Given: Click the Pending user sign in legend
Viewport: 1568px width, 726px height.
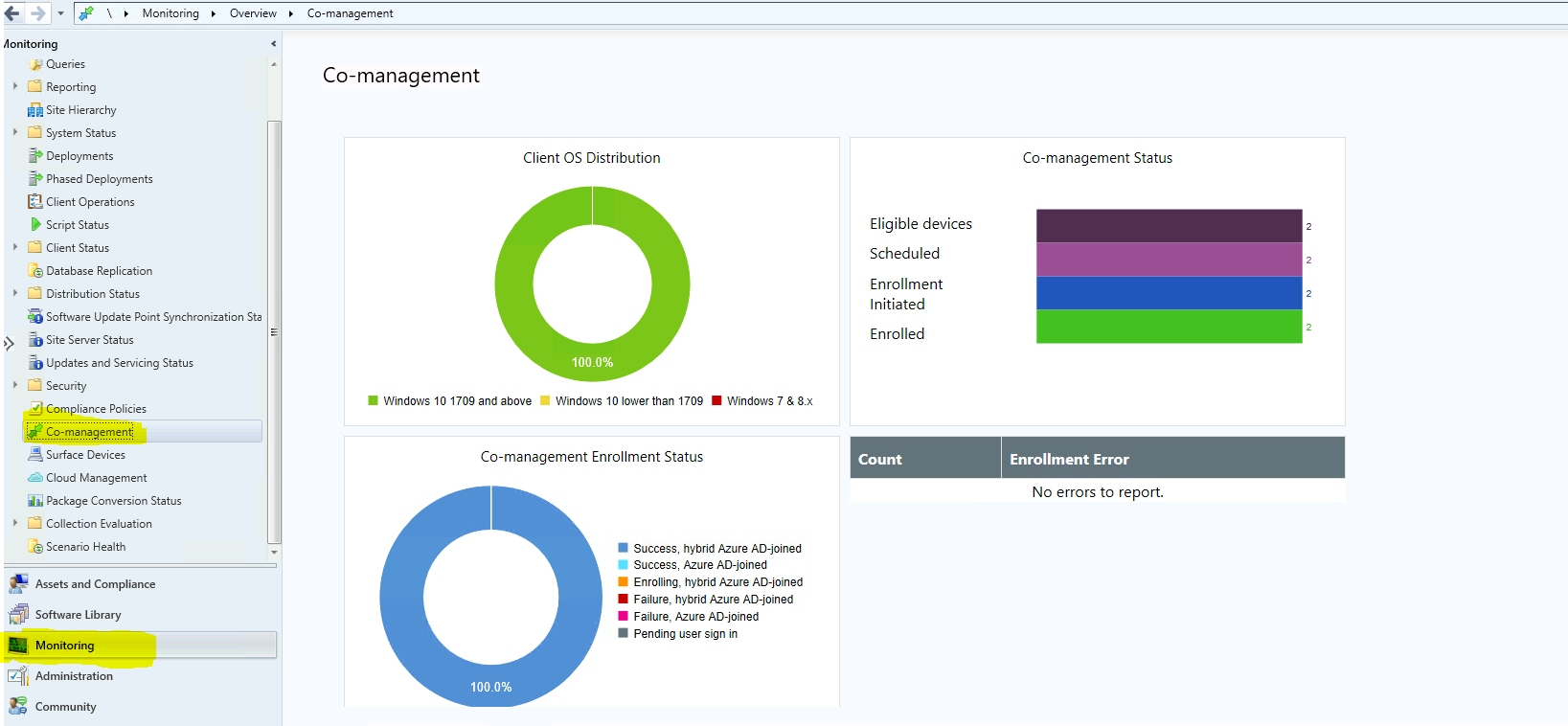Looking at the screenshot, I should (678, 634).
